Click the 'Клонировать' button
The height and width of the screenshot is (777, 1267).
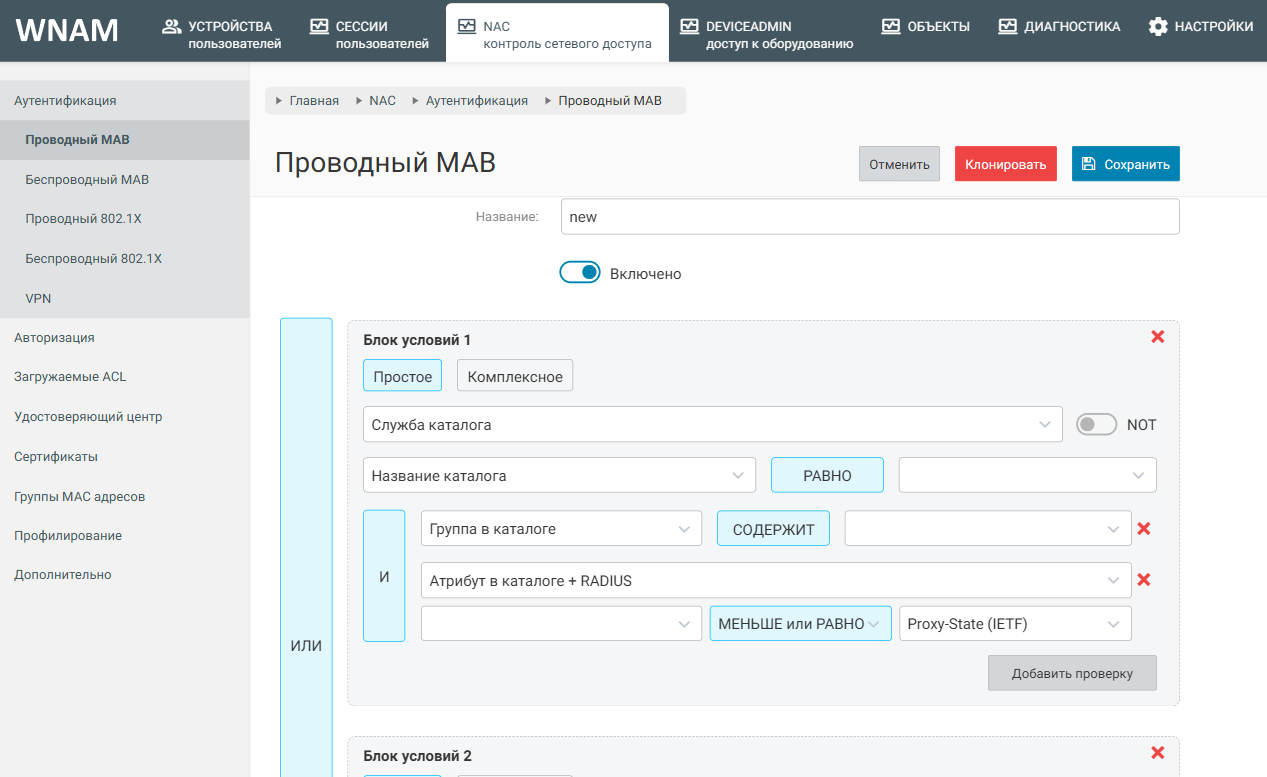click(1005, 164)
